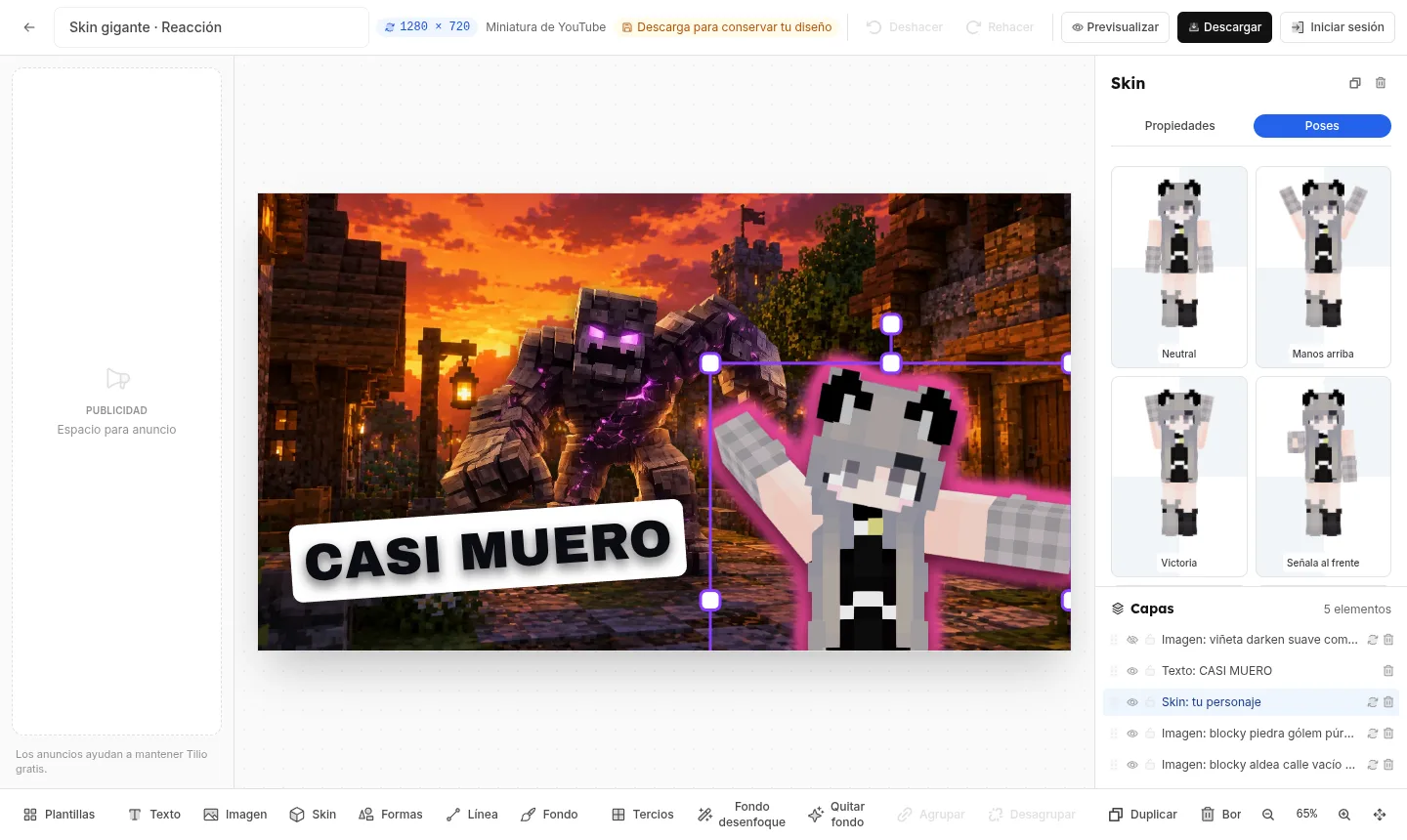This screenshot has width=1407, height=840.
Task: Click Duplicar in bottom toolbar
Action: [1143, 815]
